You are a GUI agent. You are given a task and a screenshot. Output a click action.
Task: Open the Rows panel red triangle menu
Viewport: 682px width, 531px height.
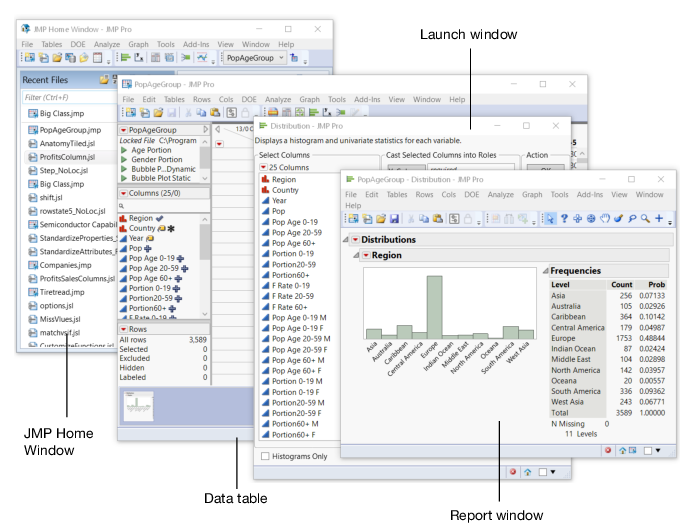tap(124, 329)
